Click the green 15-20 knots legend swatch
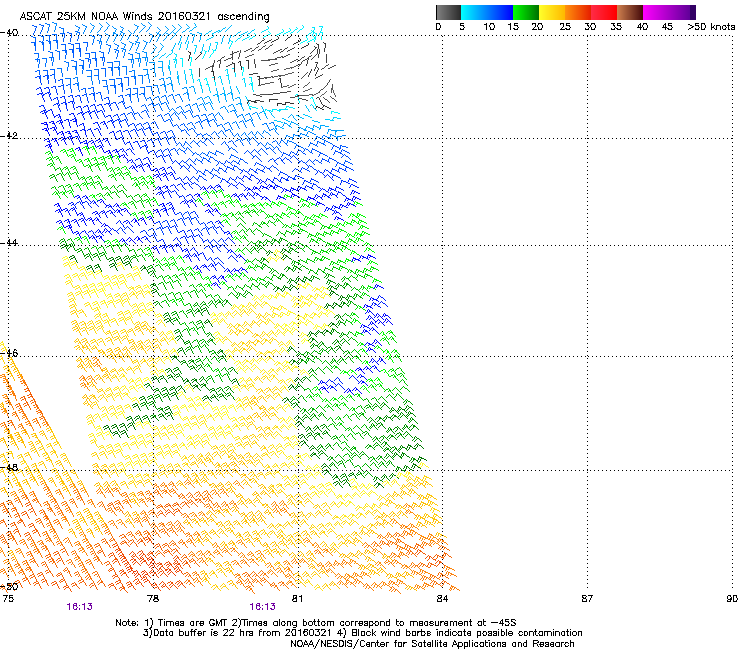740x650 pixels. coord(526,12)
